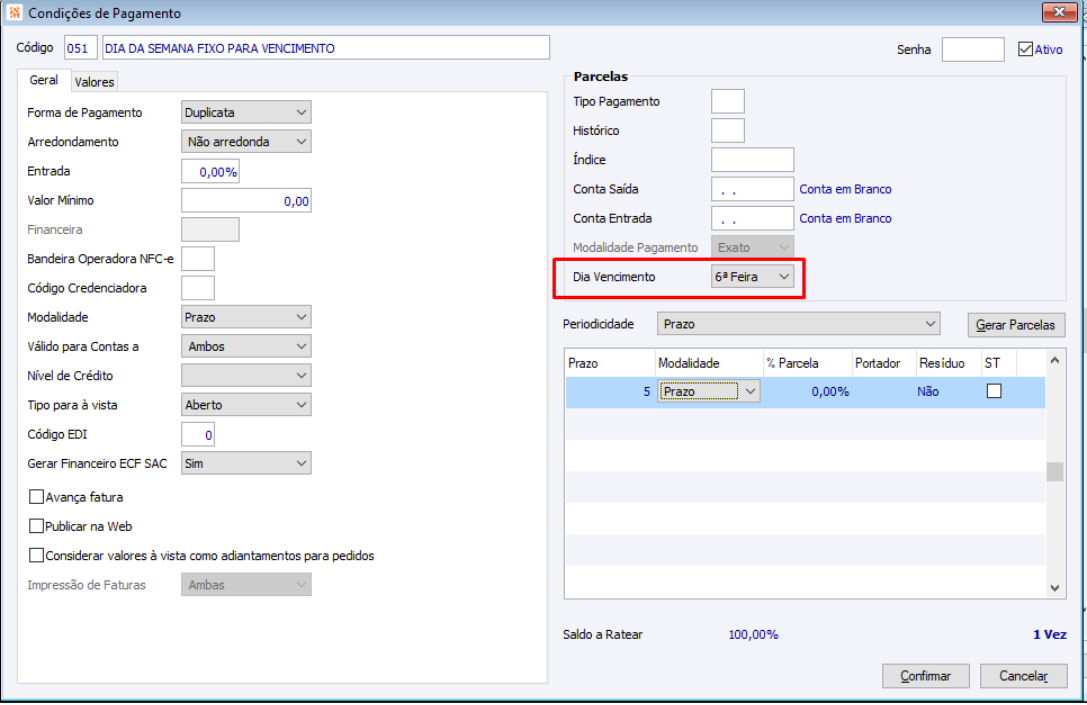1087x705 pixels.
Task: Open the Nível de Crédito dropdown
Action: click(246, 375)
